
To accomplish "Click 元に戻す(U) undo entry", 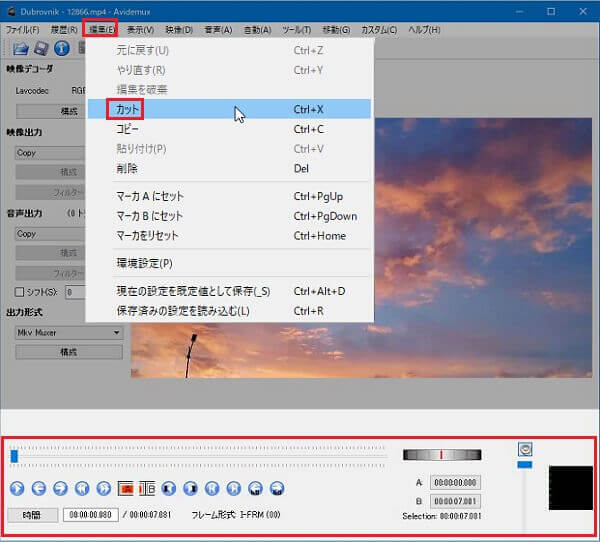I will click(229, 51).
